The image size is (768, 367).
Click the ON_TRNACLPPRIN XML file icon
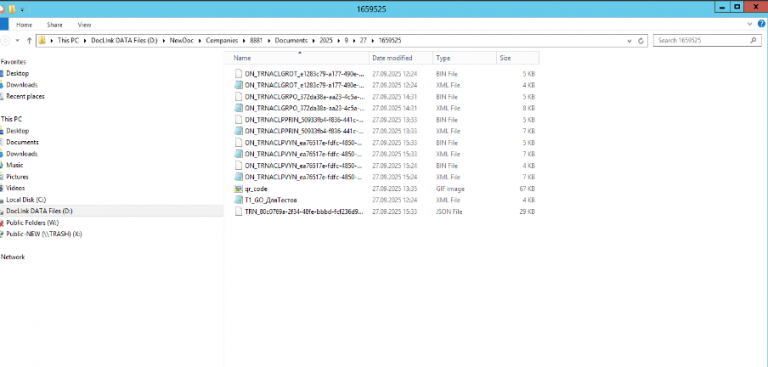tap(238, 131)
